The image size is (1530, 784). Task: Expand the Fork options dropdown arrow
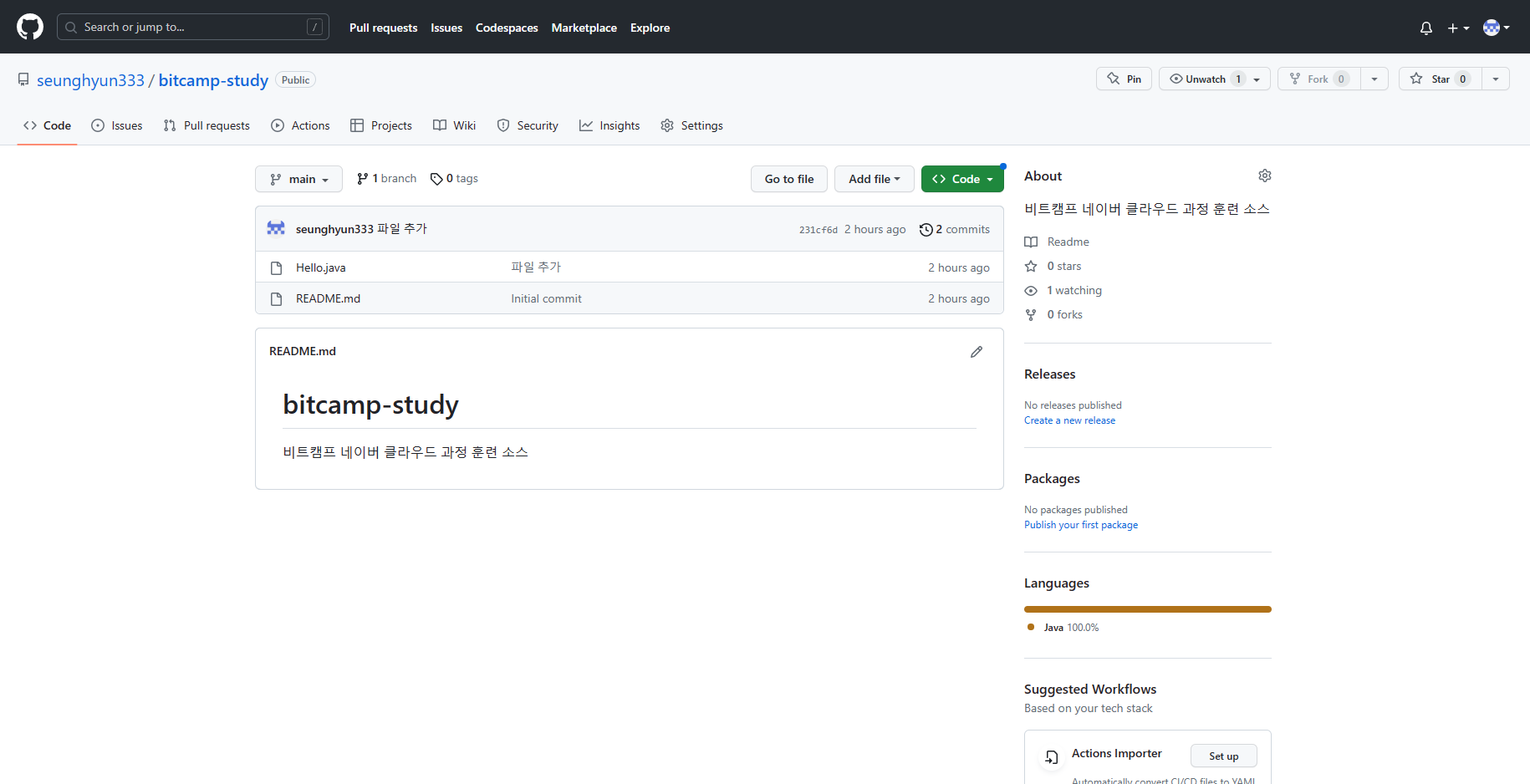click(1374, 79)
